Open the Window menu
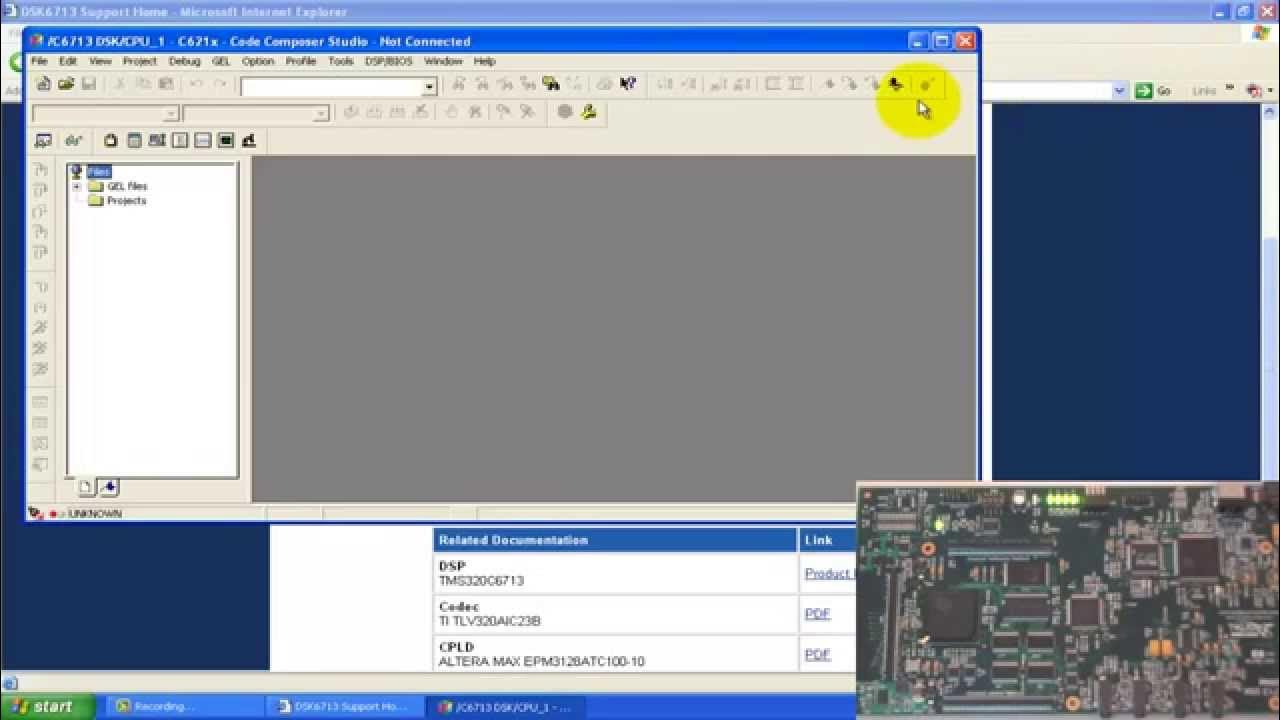This screenshot has width=1280, height=720. (x=443, y=61)
